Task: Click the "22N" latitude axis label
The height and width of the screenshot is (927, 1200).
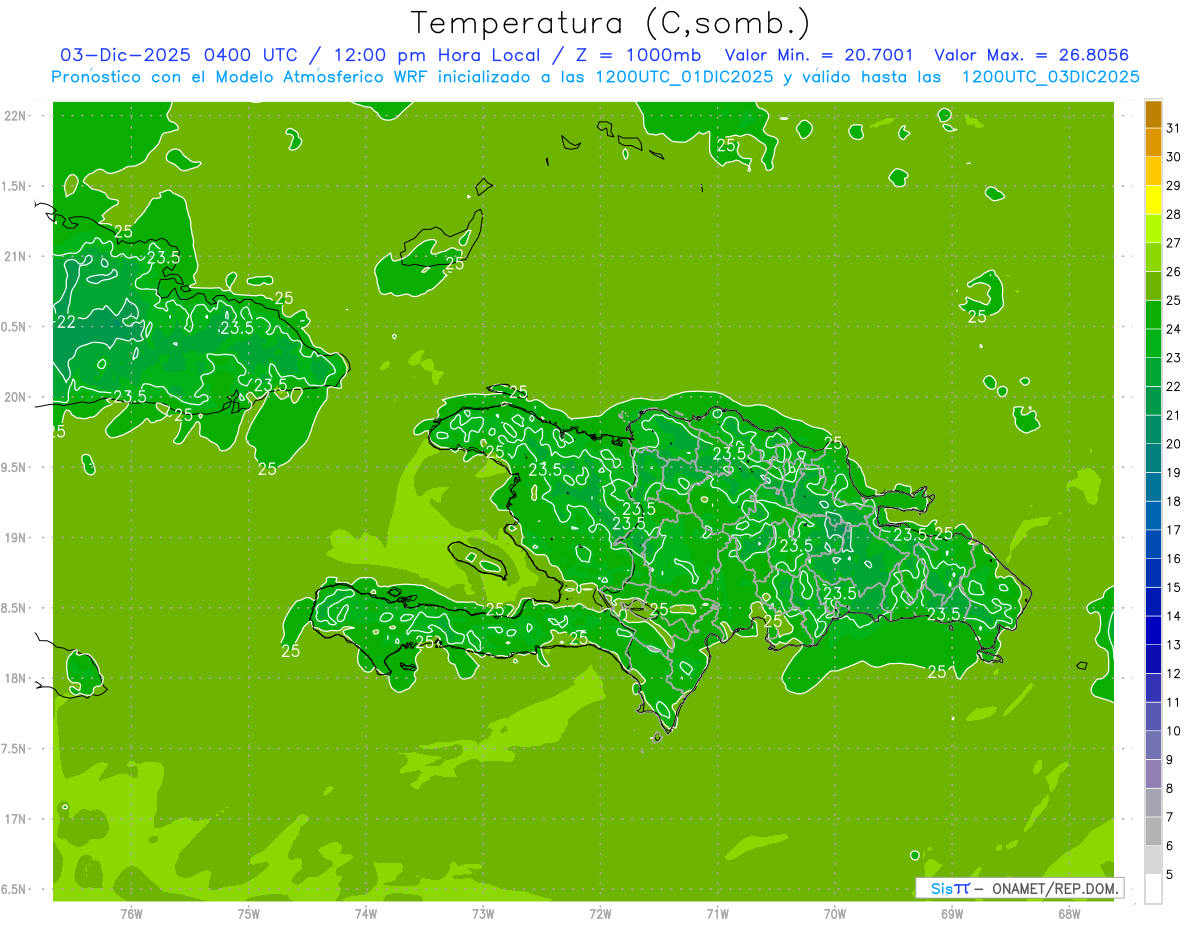Action: pos(16,116)
